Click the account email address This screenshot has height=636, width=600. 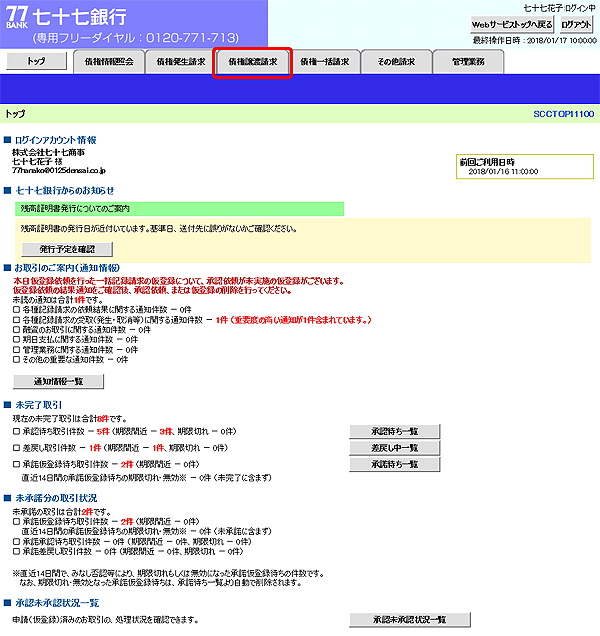[x=59, y=170]
